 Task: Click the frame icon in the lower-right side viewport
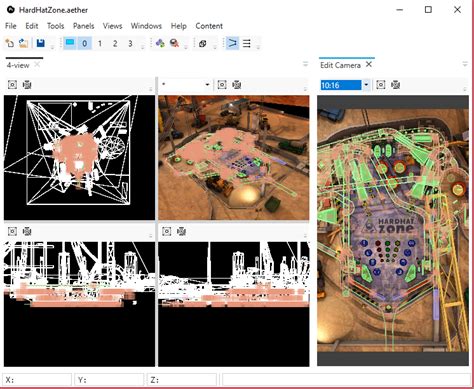167,231
